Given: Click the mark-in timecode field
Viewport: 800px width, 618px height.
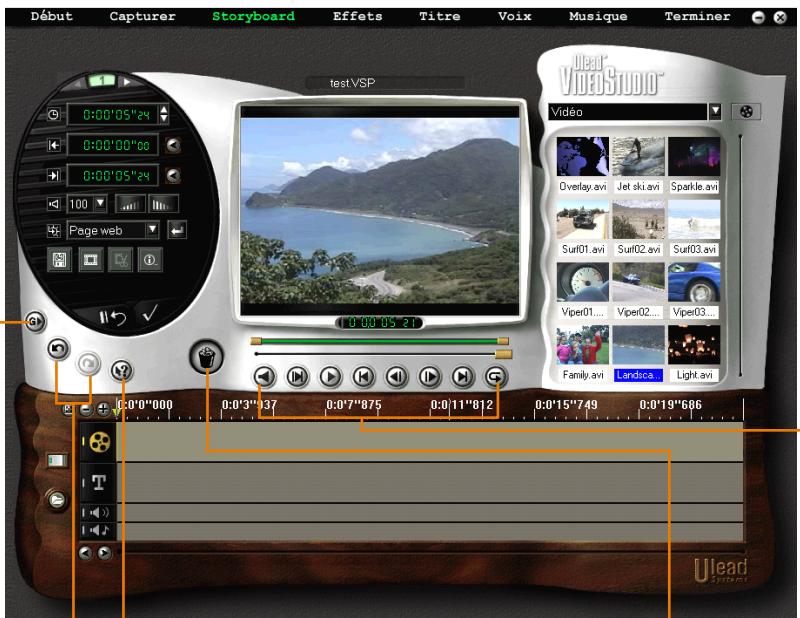Looking at the screenshot, I should tap(113, 145).
